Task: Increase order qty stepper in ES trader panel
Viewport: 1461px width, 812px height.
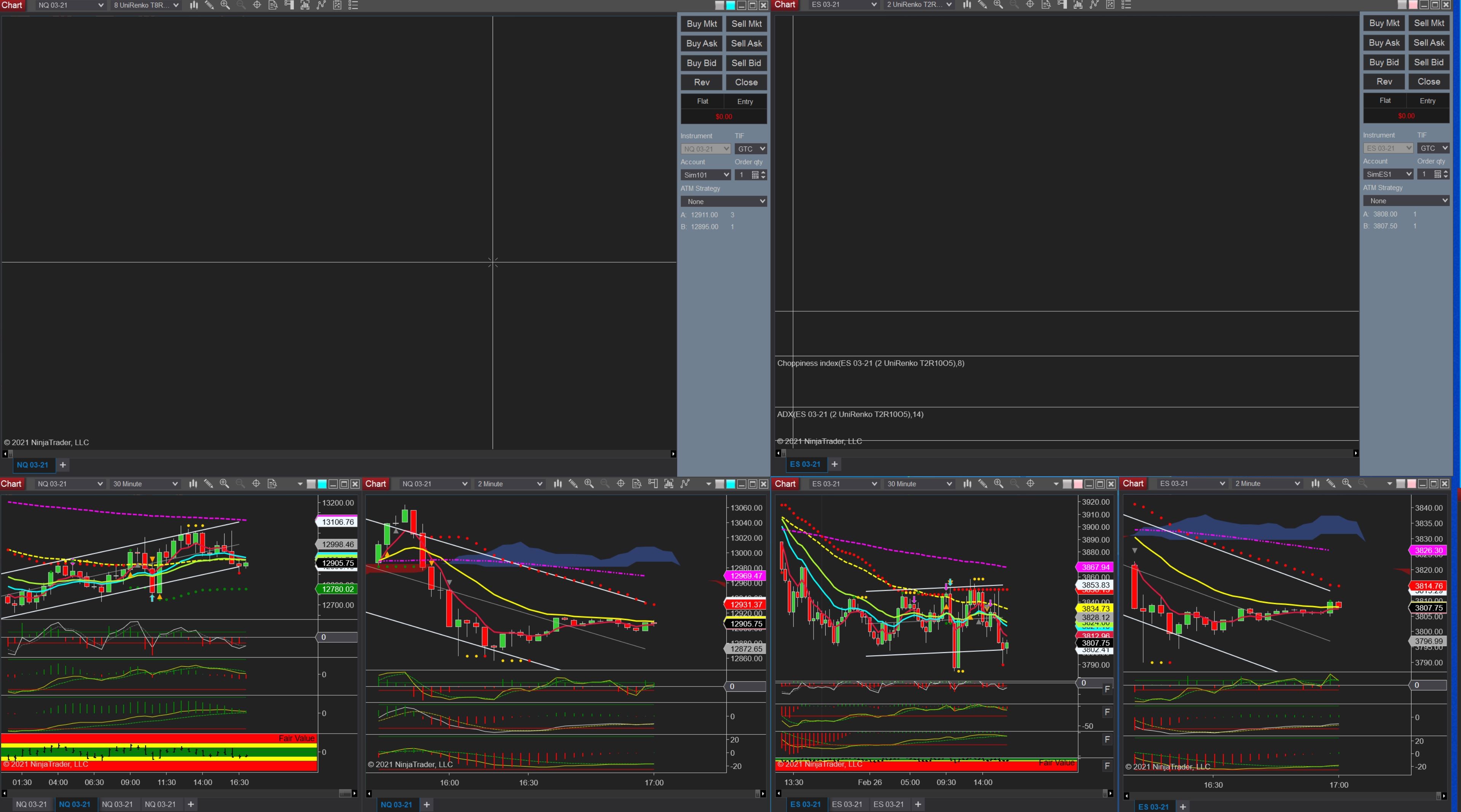Action: tap(1446, 171)
